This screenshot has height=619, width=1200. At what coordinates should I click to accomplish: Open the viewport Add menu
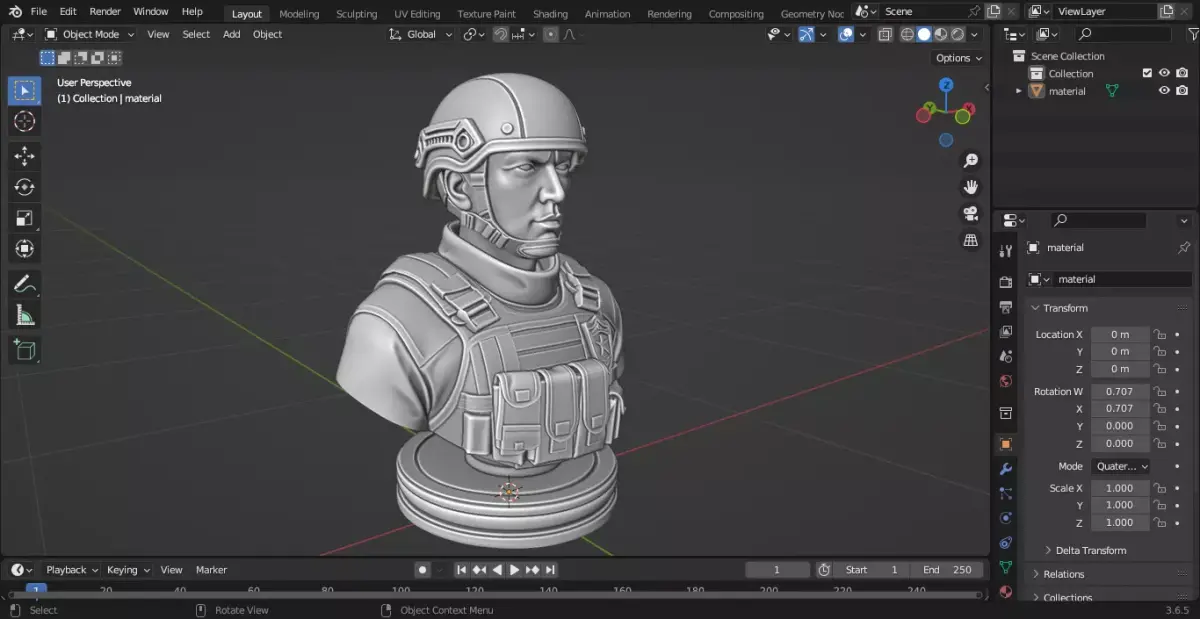click(231, 34)
